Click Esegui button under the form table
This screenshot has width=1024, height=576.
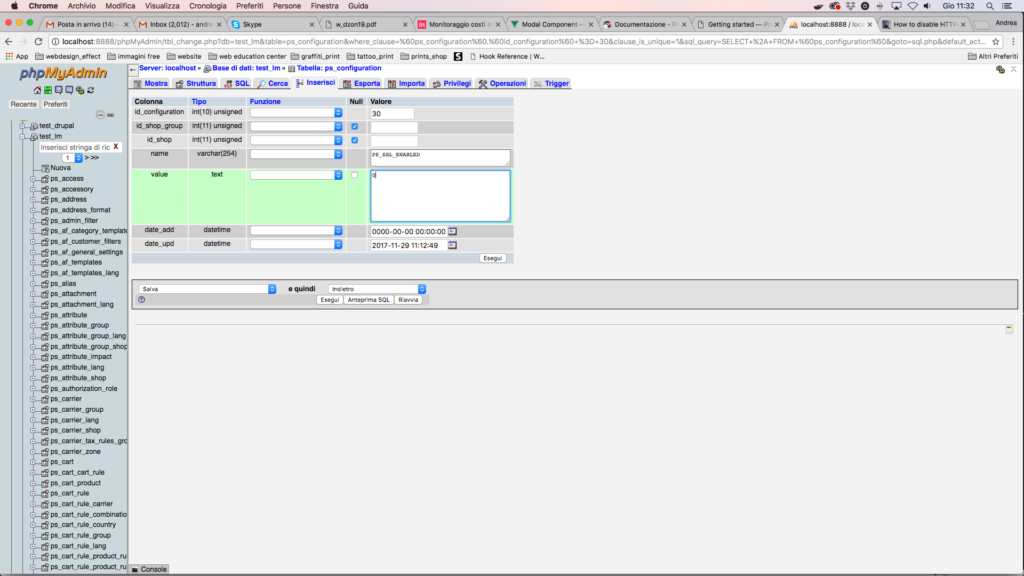(x=492, y=258)
